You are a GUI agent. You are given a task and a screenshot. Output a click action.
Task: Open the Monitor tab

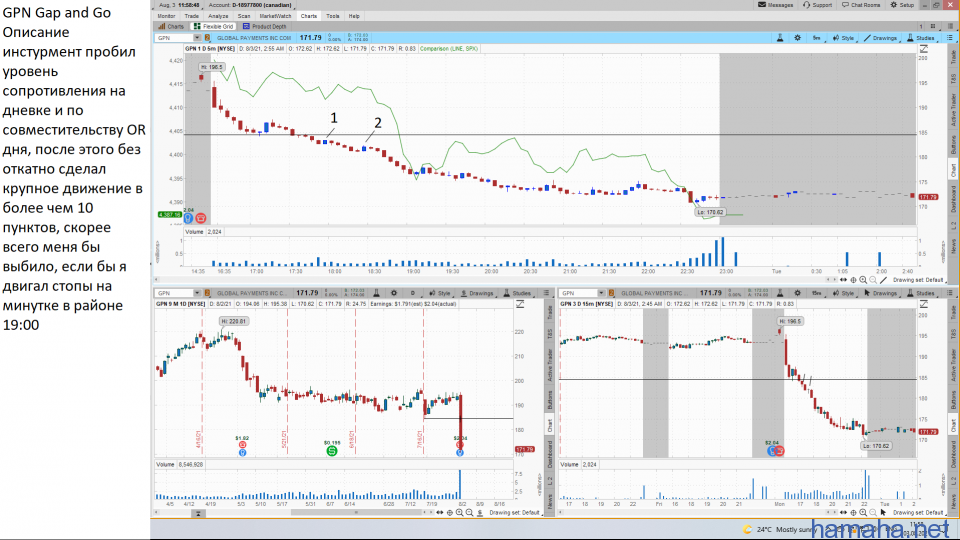tap(166, 16)
